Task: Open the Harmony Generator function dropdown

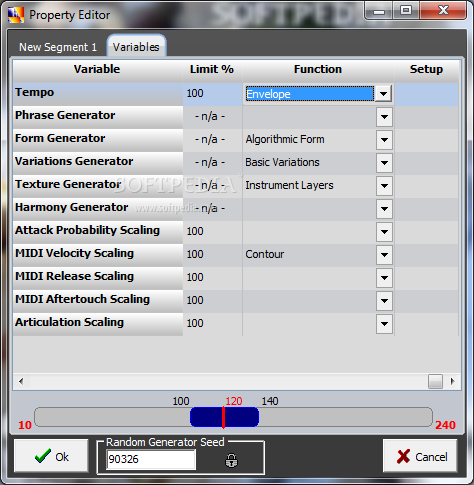Action: point(384,209)
